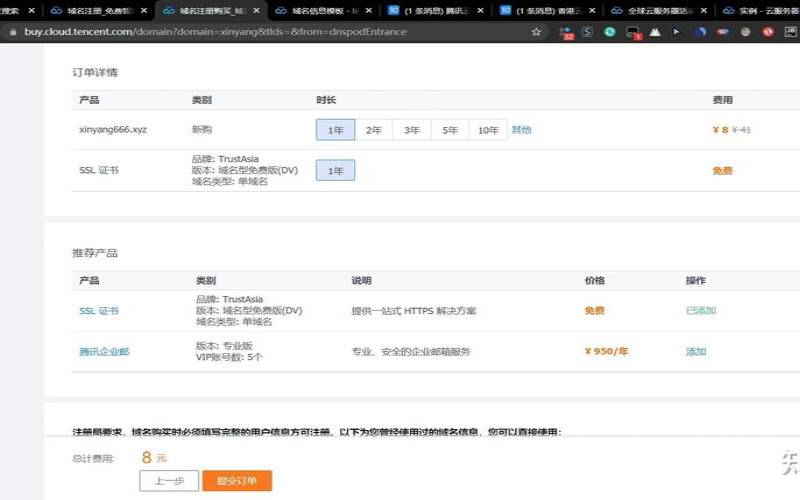The width and height of the screenshot is (800, 500).
Task: Switch to the 实例 - 云服务器 tab
Action: pos(760,10)
